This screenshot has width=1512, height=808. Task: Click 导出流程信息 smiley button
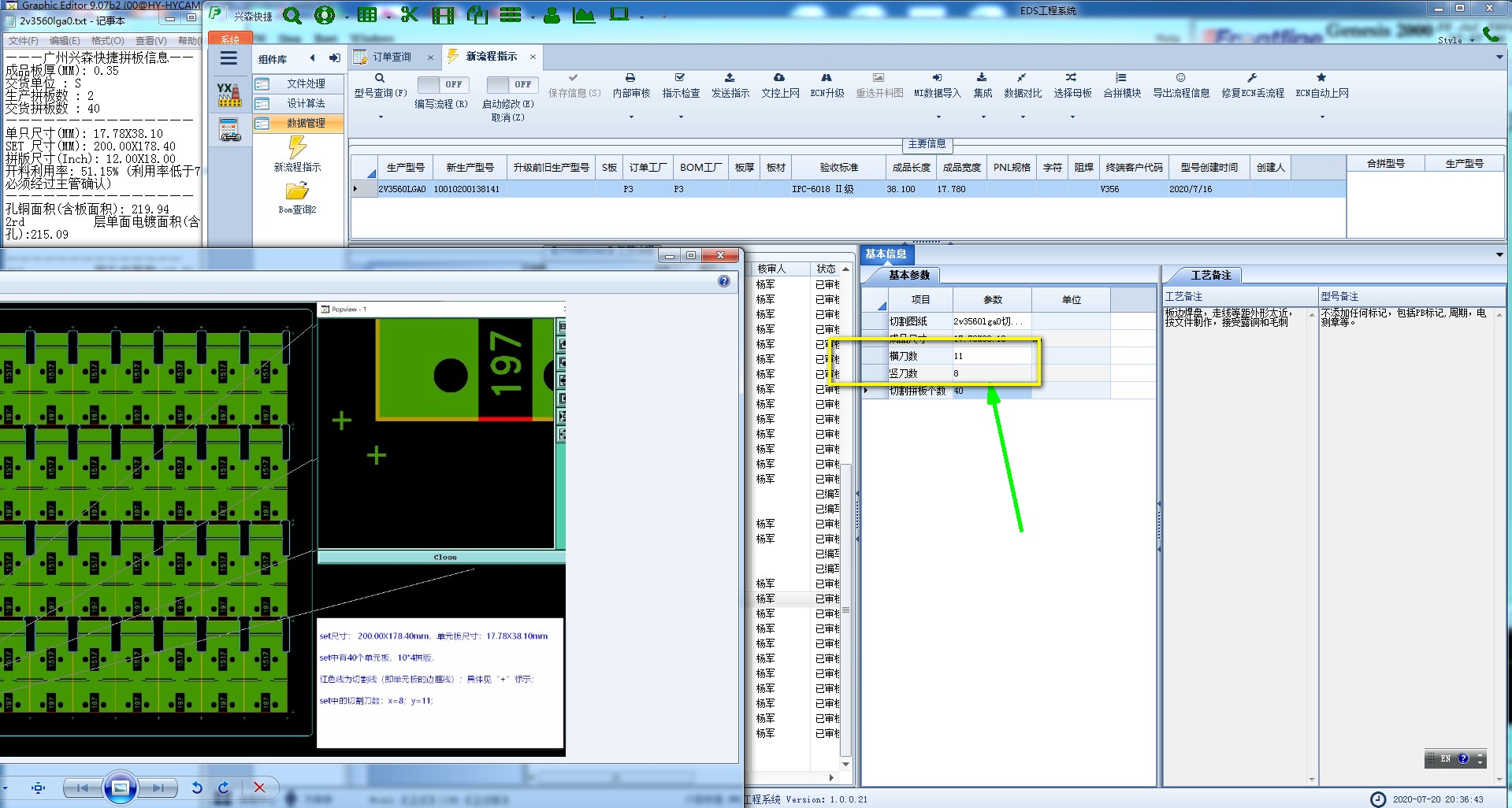point(1181,86)
